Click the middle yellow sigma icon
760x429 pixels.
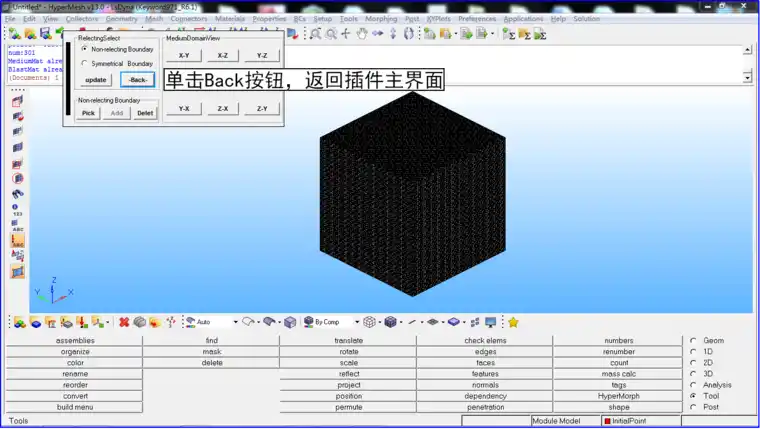click(524, 34)
